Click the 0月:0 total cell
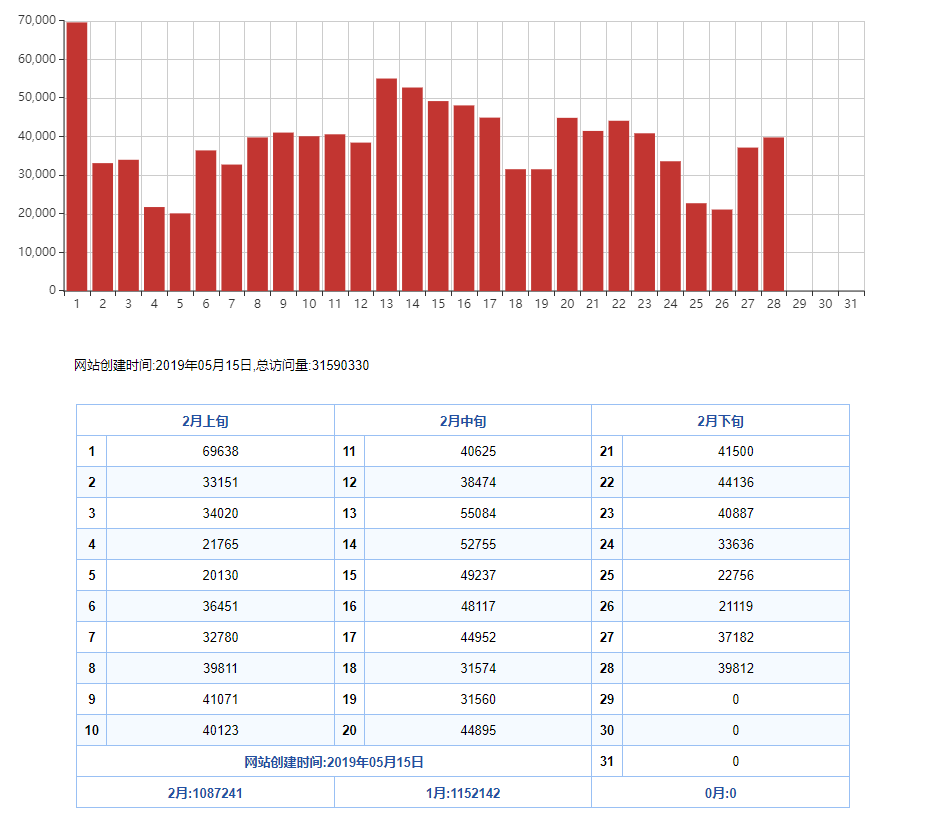The width and height of the screenshot is (927, 815). point(721,793)
